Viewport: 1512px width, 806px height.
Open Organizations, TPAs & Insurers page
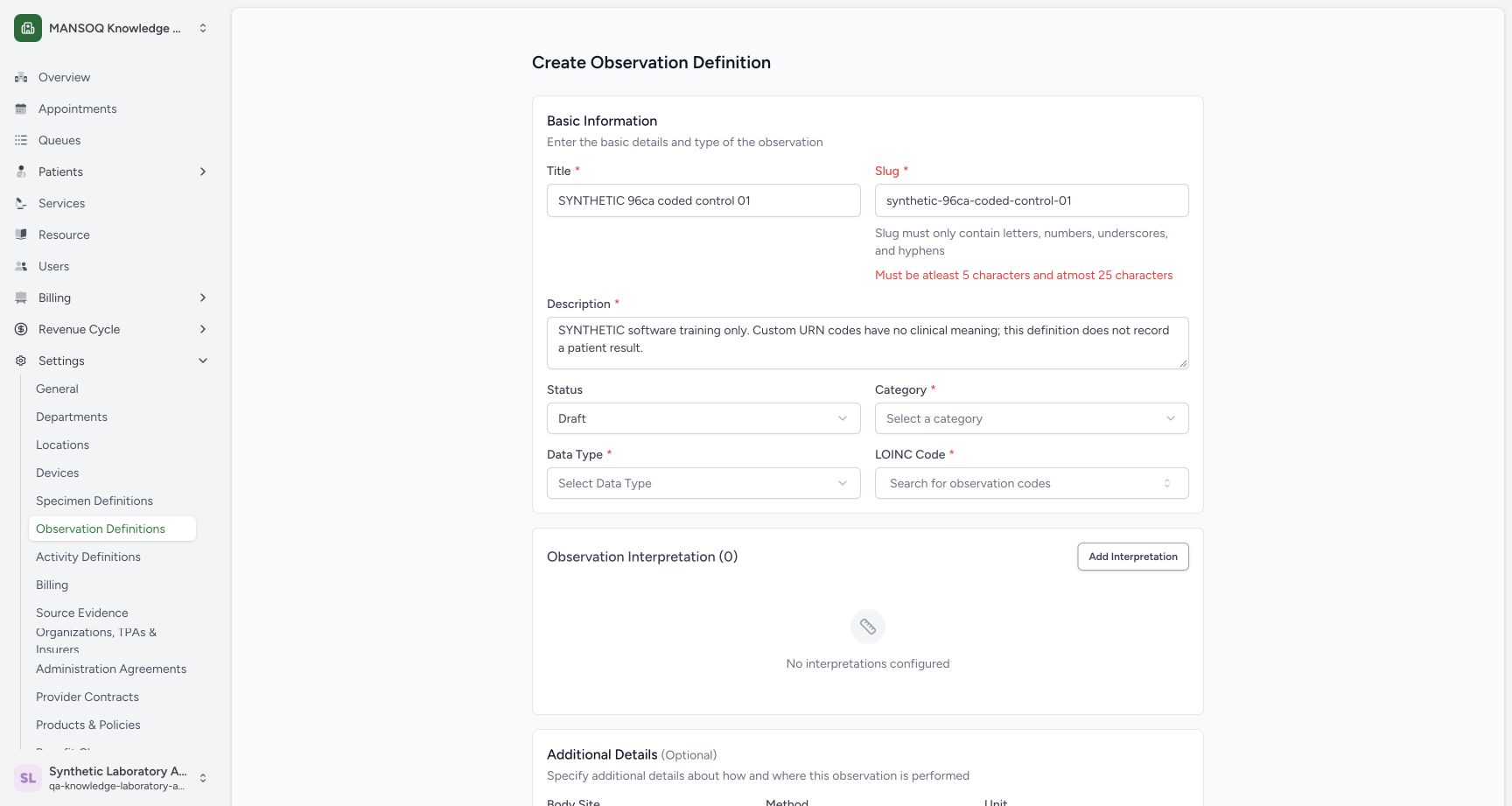click(112, 641)
